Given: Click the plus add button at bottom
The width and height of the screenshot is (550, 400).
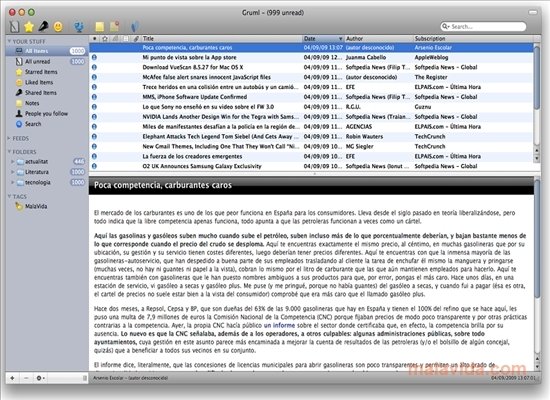Looking at the screenshot, I should tap(12, 378).
